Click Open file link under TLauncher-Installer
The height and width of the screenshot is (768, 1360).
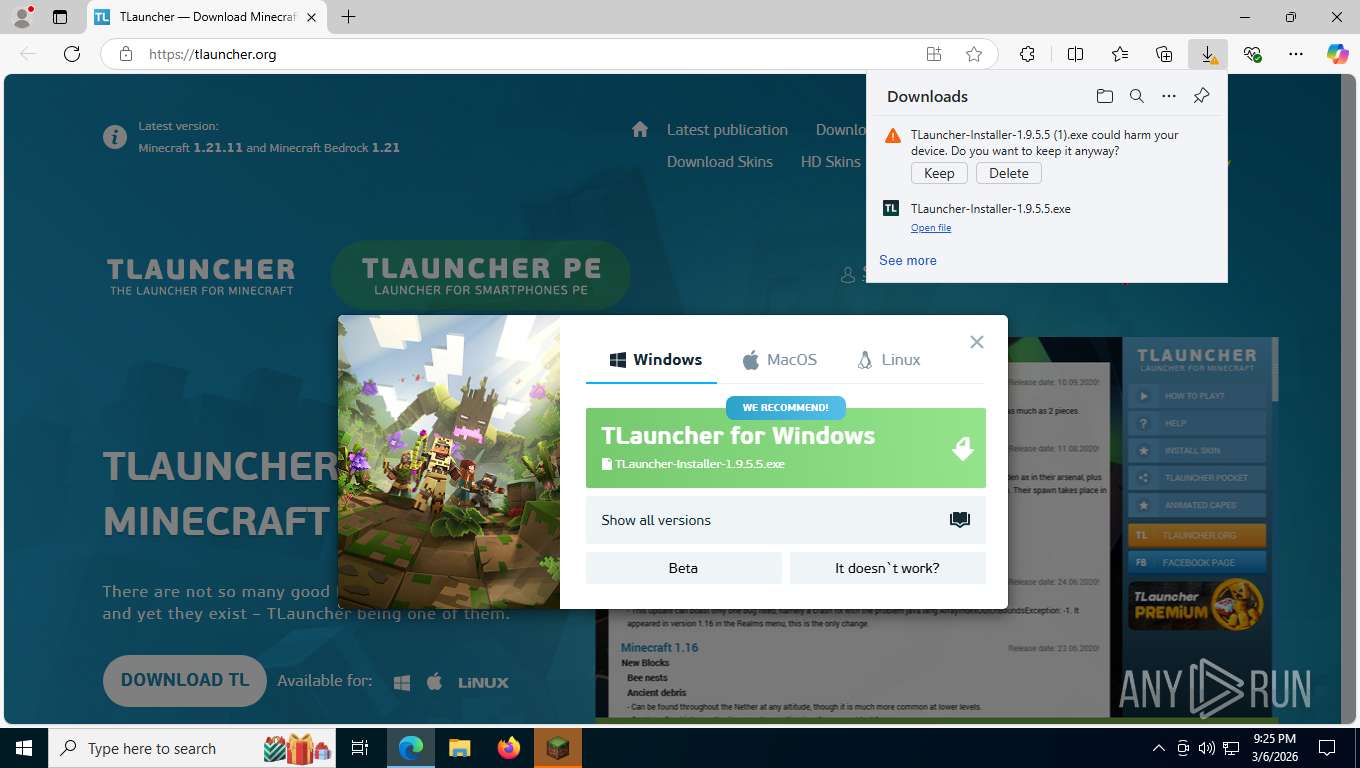pos(931,228)
